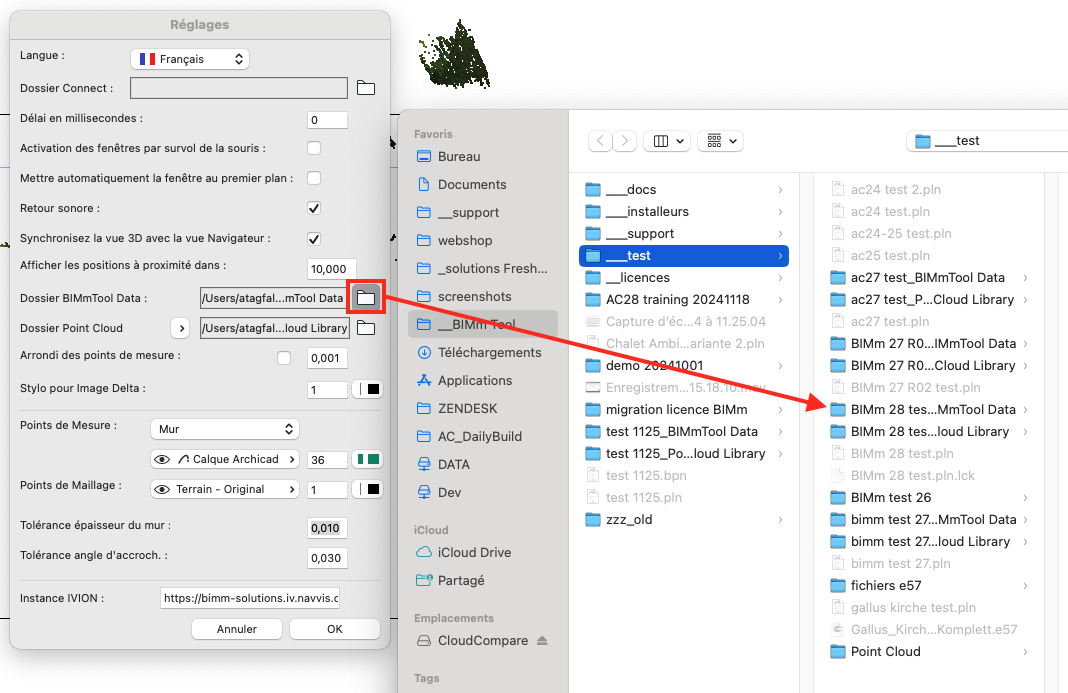Viewport: 1068px width, 693px height.
Task: Open the Applications sidebar location
Action: pyautogui.click(x=475, y=380)
